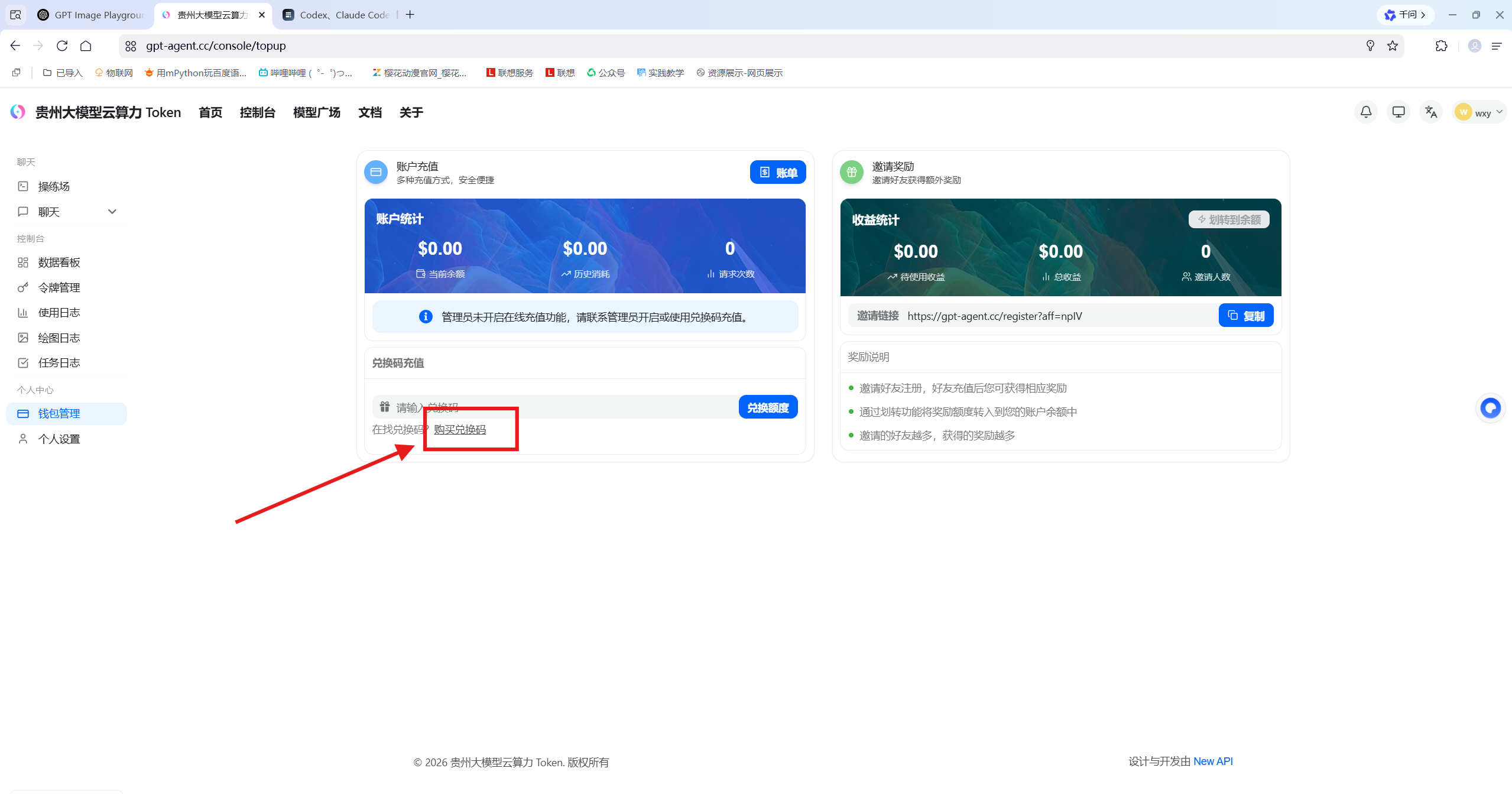The width and height of the screenshot is (1512, 794).
Task: Click the language translation icon
Action: [1430, 112]
